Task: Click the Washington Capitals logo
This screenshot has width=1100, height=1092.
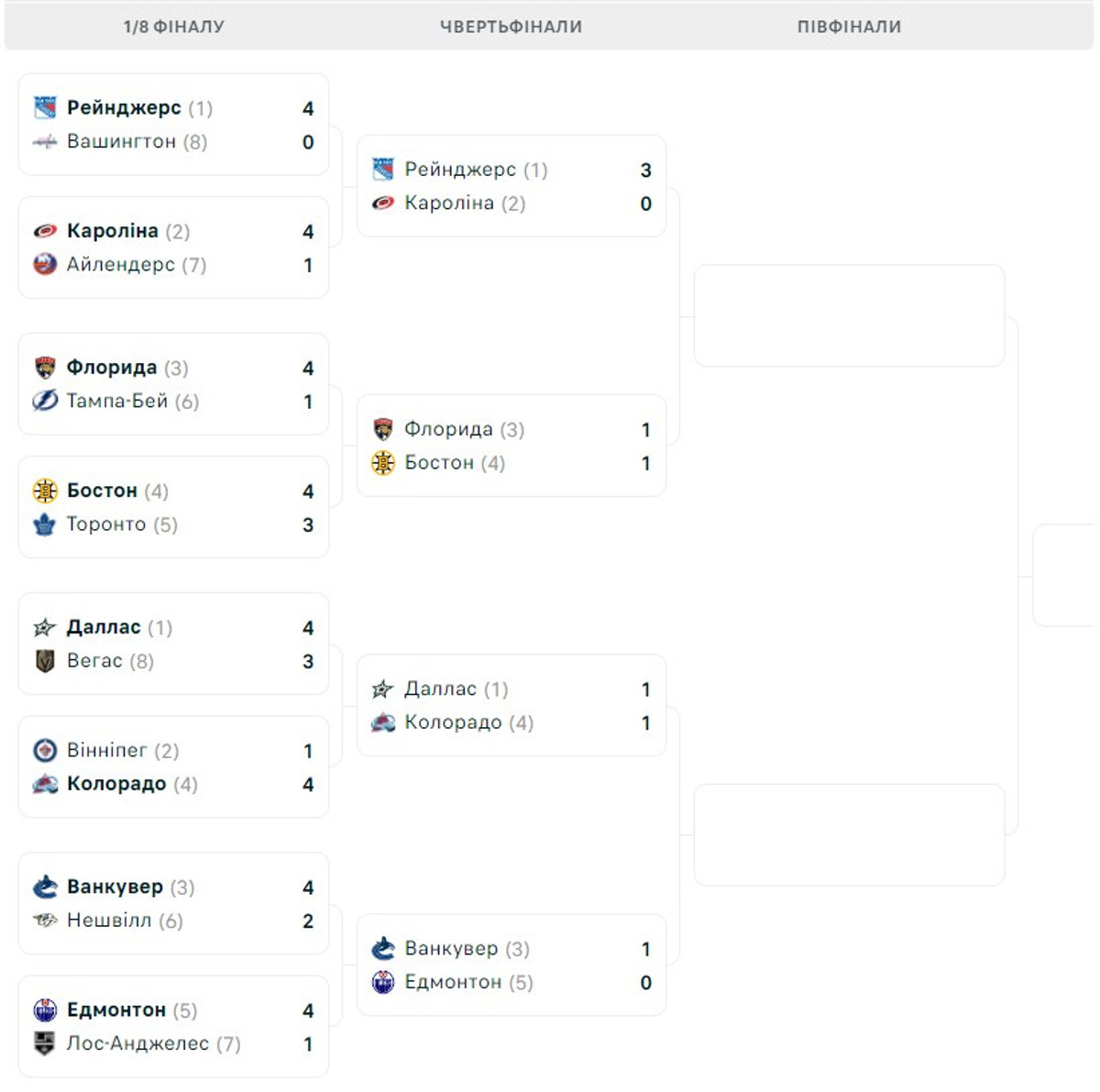Action: click(45, 142)
